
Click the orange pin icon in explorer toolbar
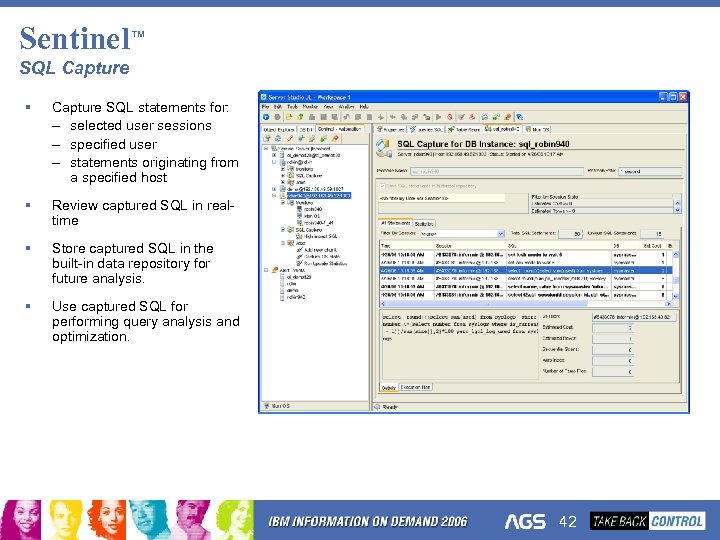(335, 138)
